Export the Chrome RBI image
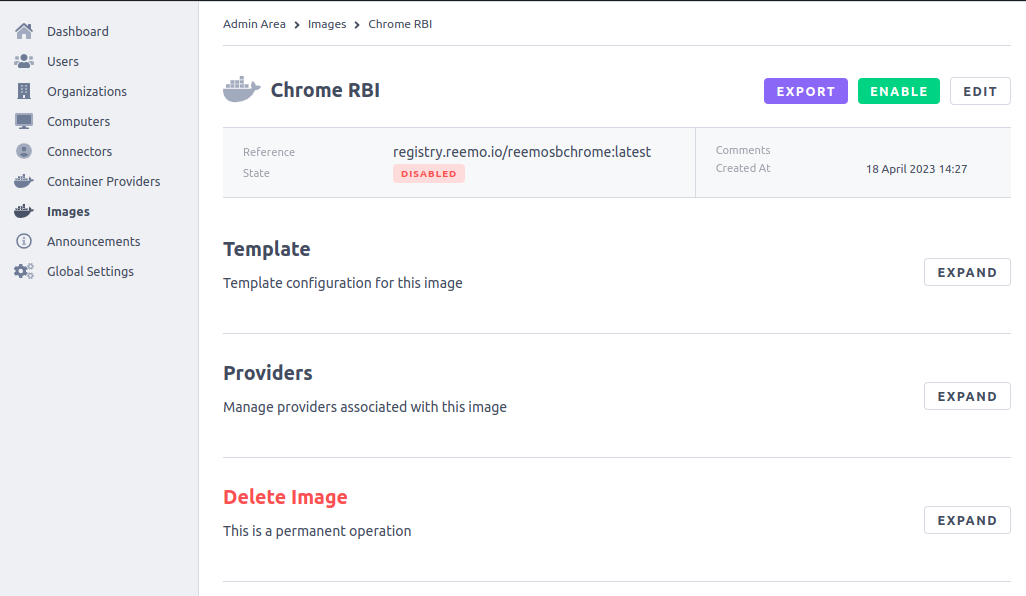The width and height of the screenshot is (1026, 596). (805, 91)
